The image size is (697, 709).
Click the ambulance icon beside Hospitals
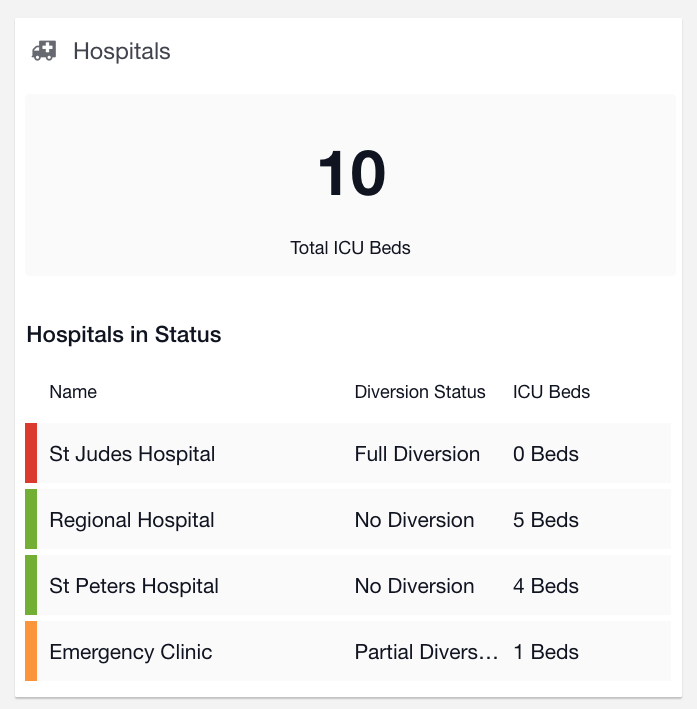pyautogui.click(x=44, y=51)
